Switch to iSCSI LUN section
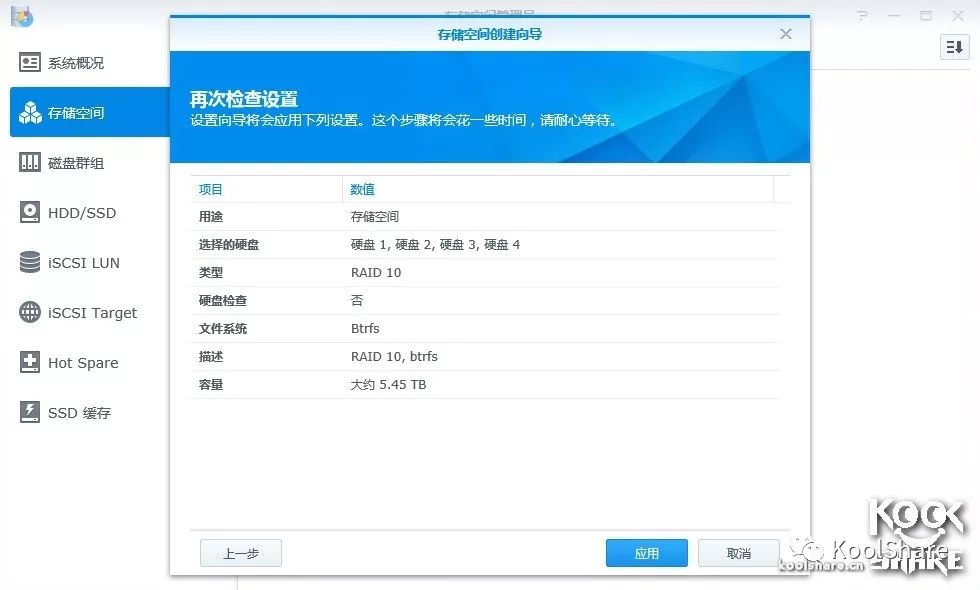 point(89,262)
